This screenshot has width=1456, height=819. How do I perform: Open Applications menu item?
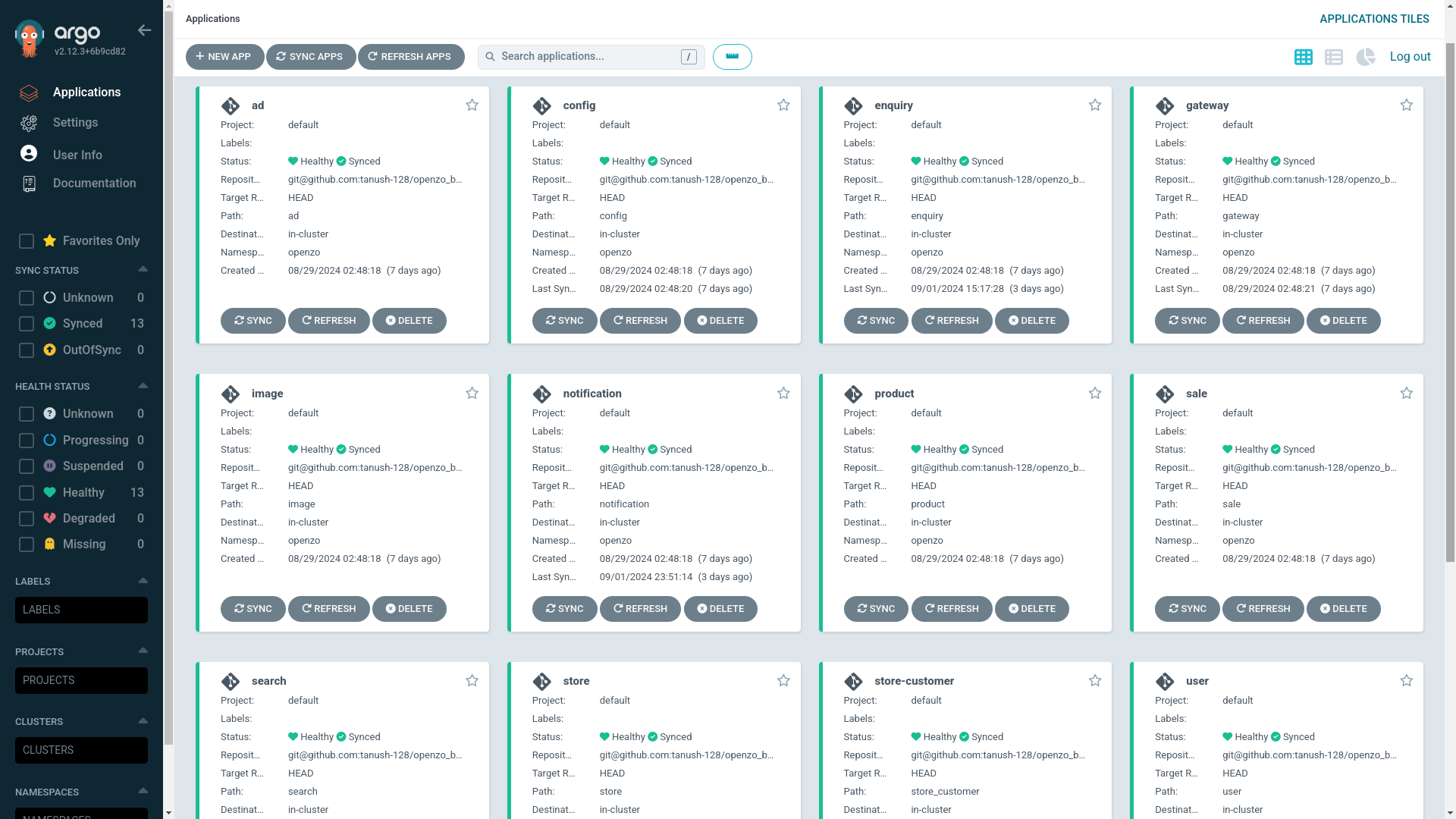[x=83, y=93]
